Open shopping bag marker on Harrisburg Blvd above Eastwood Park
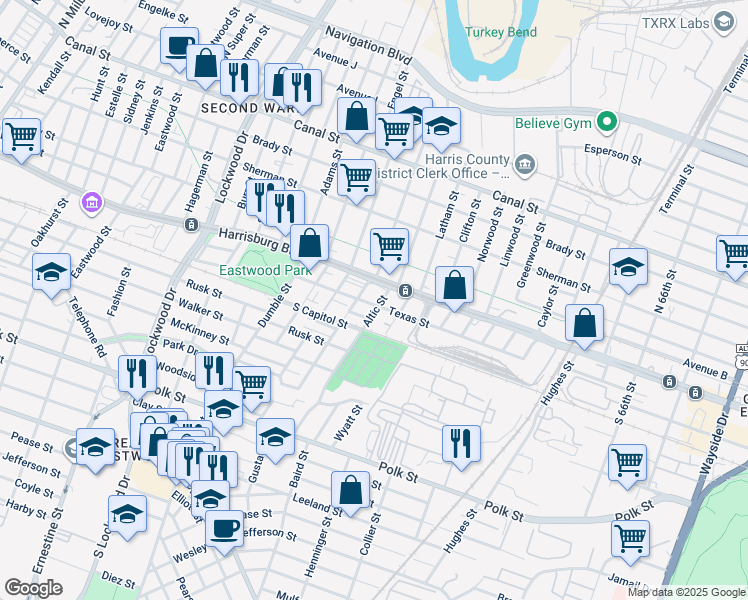 (309, 245)
